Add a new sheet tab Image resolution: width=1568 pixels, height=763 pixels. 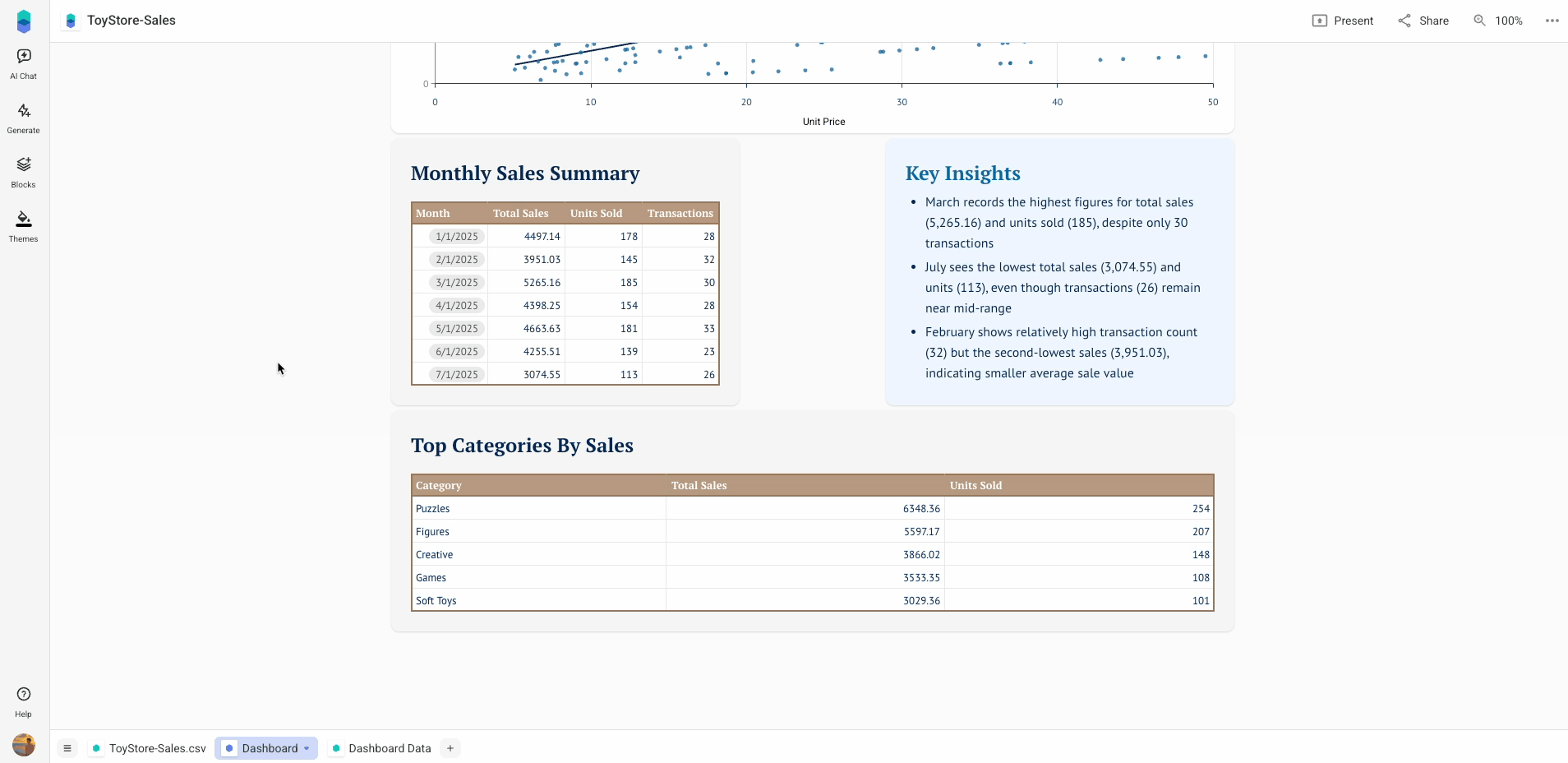coord(450,748)
